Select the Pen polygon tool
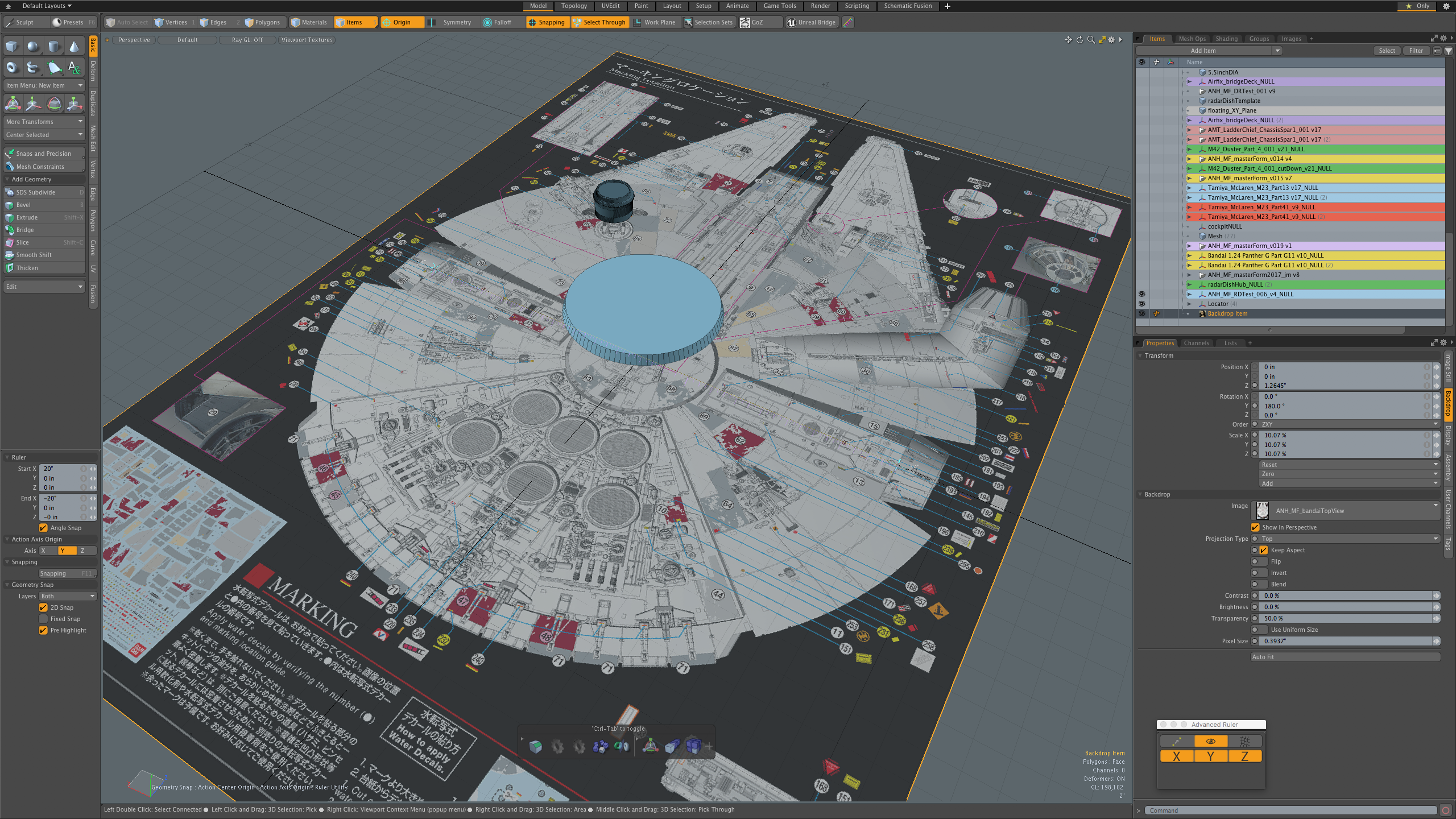 53,68
